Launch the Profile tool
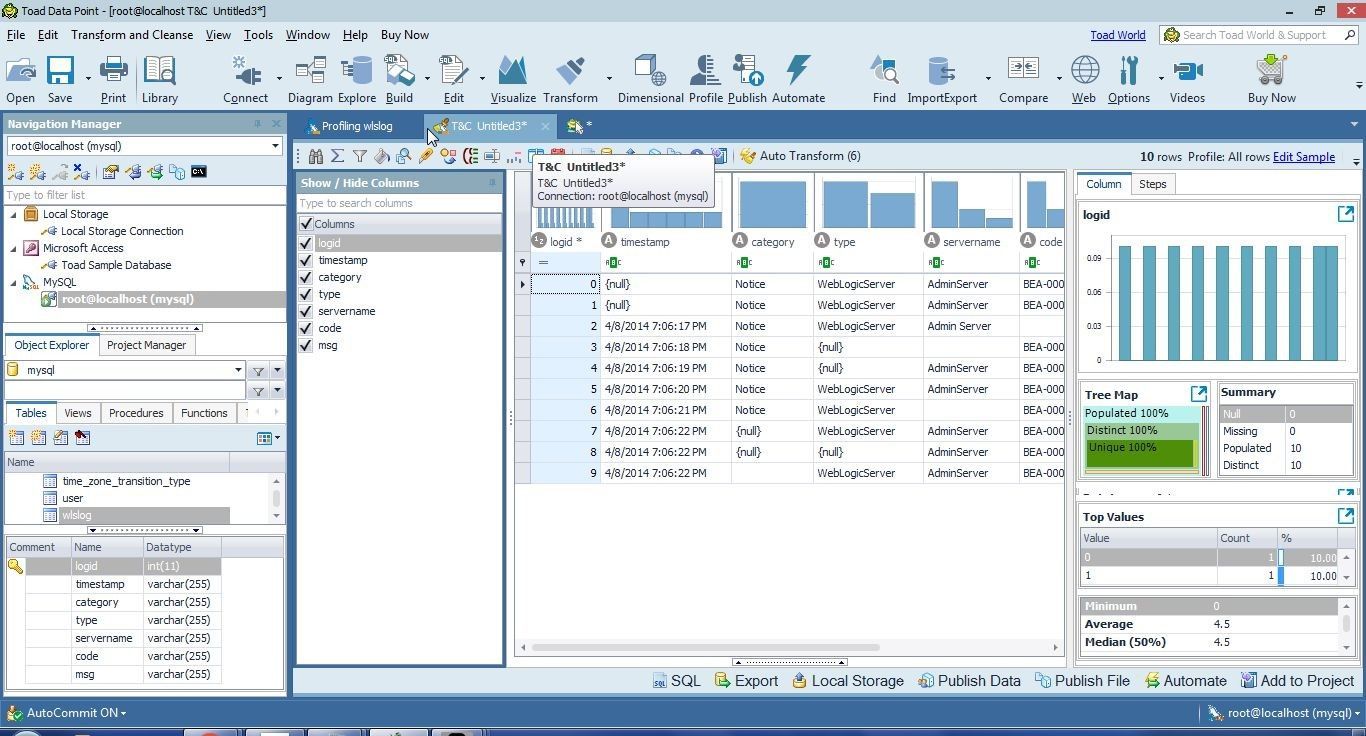1366x736 pixels. point(705,79)
